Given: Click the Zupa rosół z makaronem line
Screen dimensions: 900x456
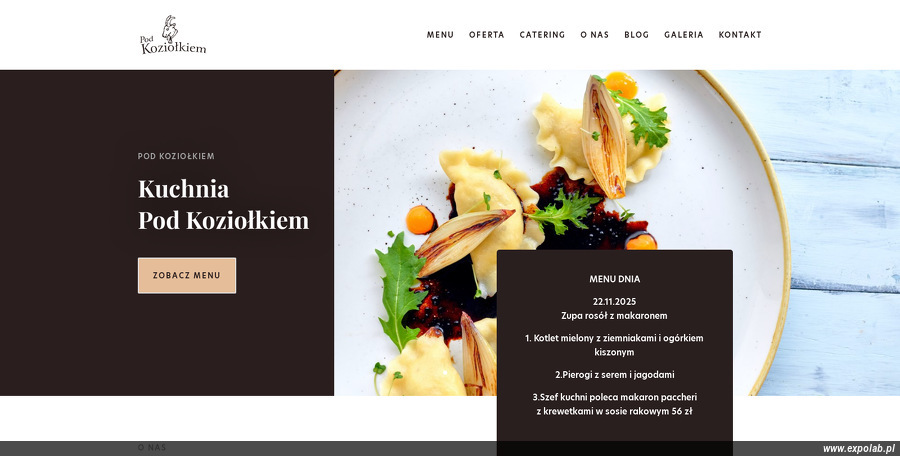Looking at the screenshot, I should tap(615, 316).
